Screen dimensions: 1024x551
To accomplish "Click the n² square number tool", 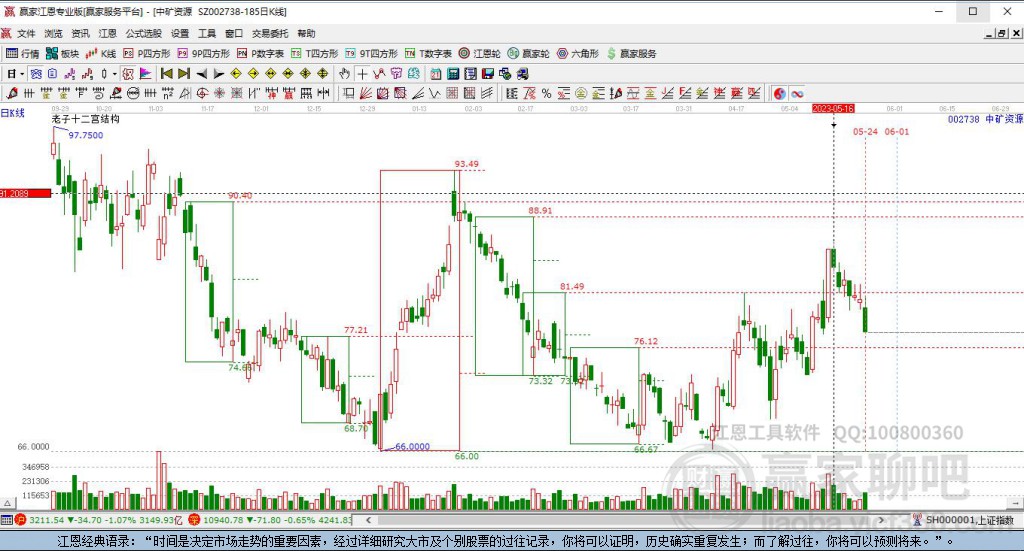I will click(x=168, y=93).
